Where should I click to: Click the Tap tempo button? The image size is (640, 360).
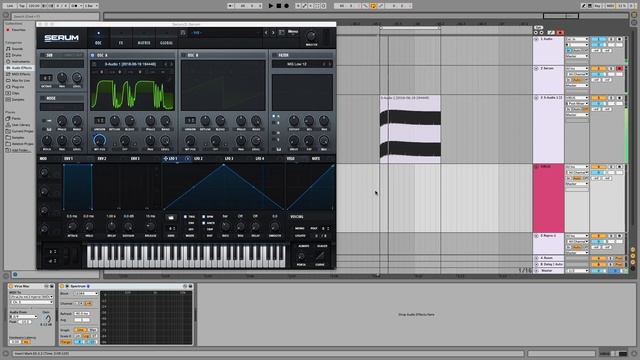(x=22, y=6)
